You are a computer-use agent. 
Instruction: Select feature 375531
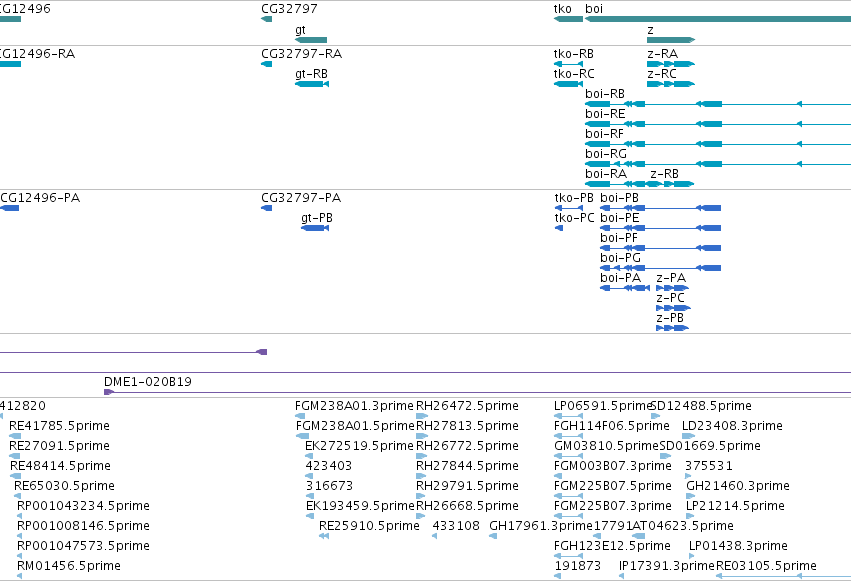tap(688, 476)
